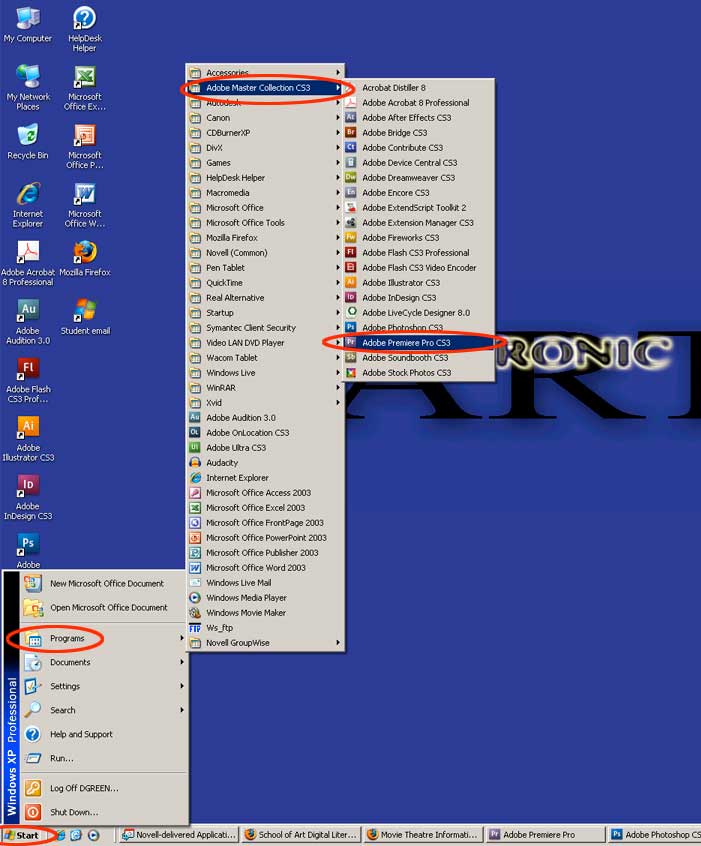
Task: Open Adobe Encore CS3
Action: [x=419, y=193]
